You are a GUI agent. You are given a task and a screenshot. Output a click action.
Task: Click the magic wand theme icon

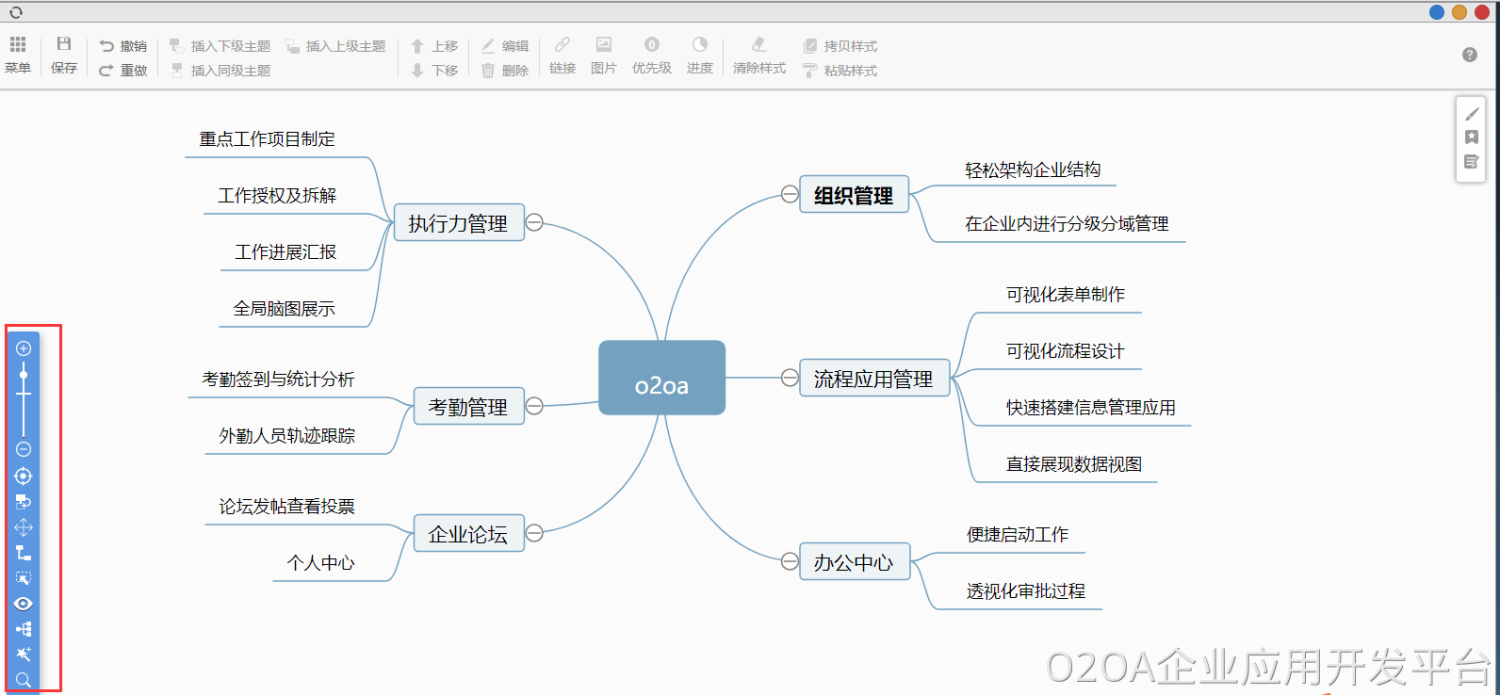(24, 654)
